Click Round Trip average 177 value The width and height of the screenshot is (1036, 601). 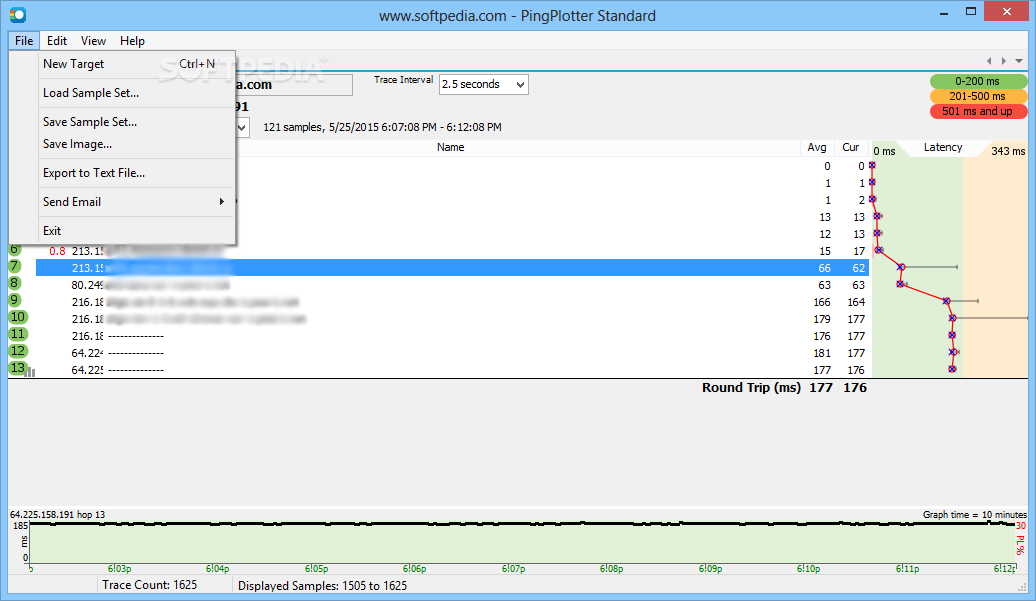[x=821, y=388]
